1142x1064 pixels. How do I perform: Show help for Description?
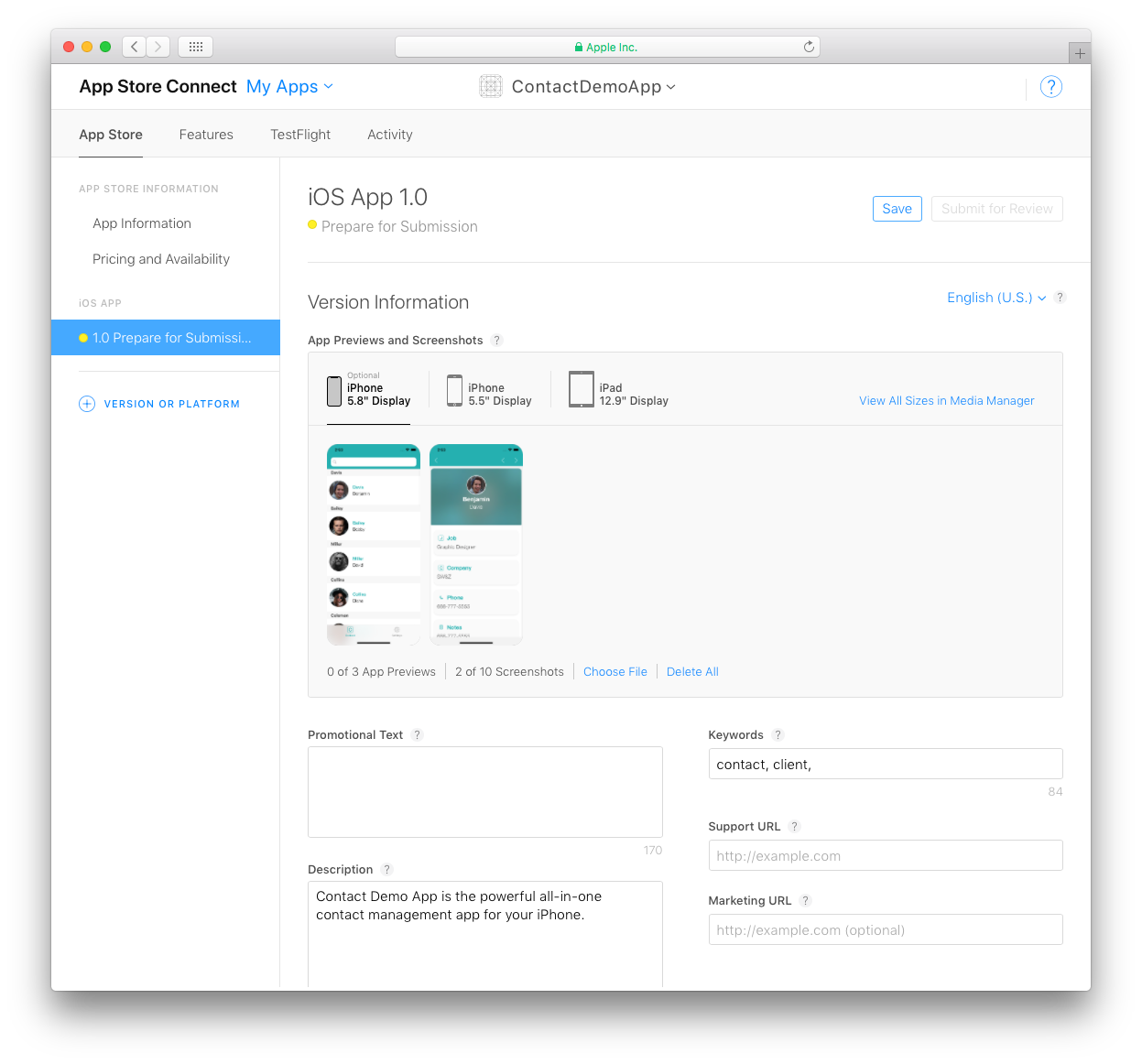[x=387, y=869]
